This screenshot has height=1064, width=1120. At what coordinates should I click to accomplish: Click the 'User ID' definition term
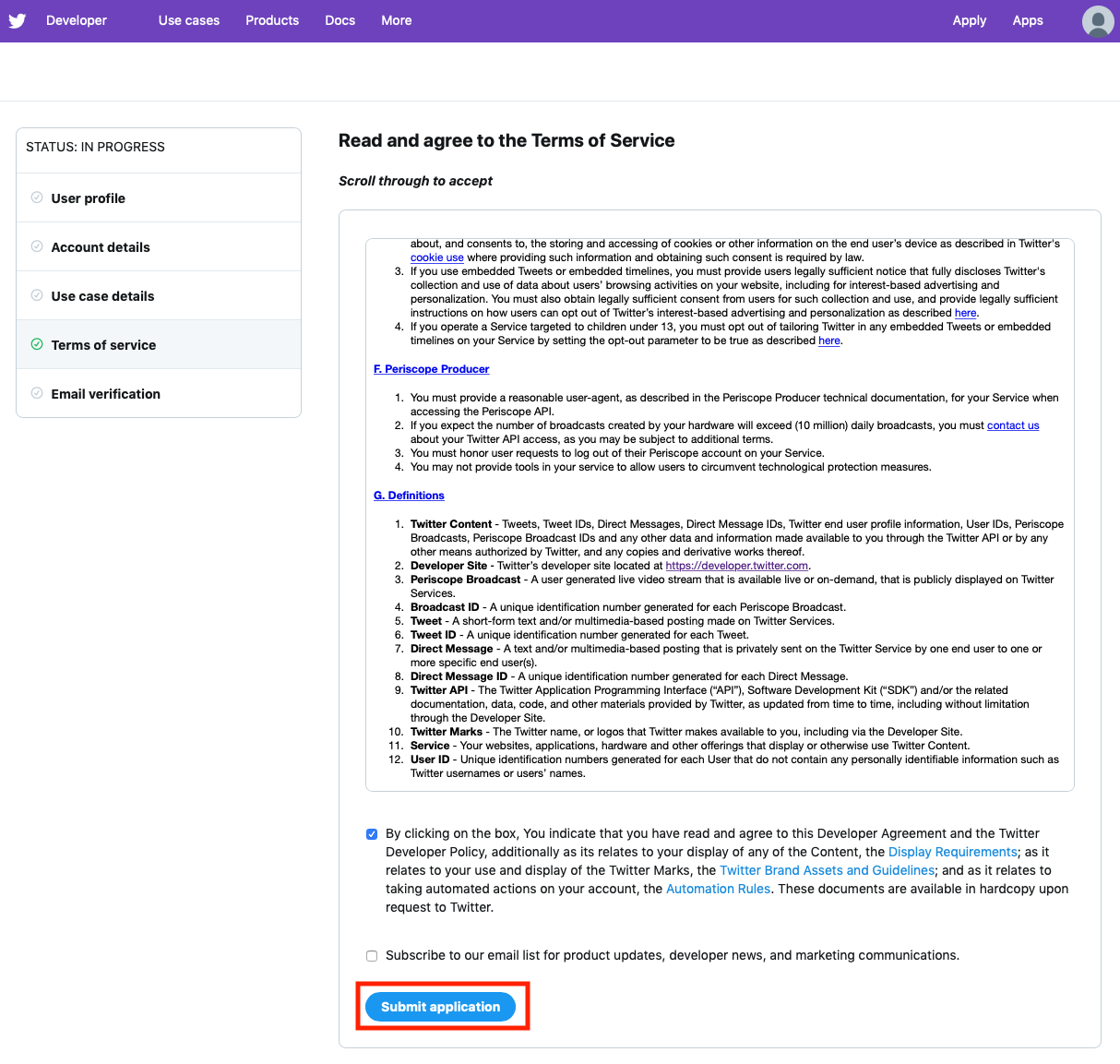point(430,759)
